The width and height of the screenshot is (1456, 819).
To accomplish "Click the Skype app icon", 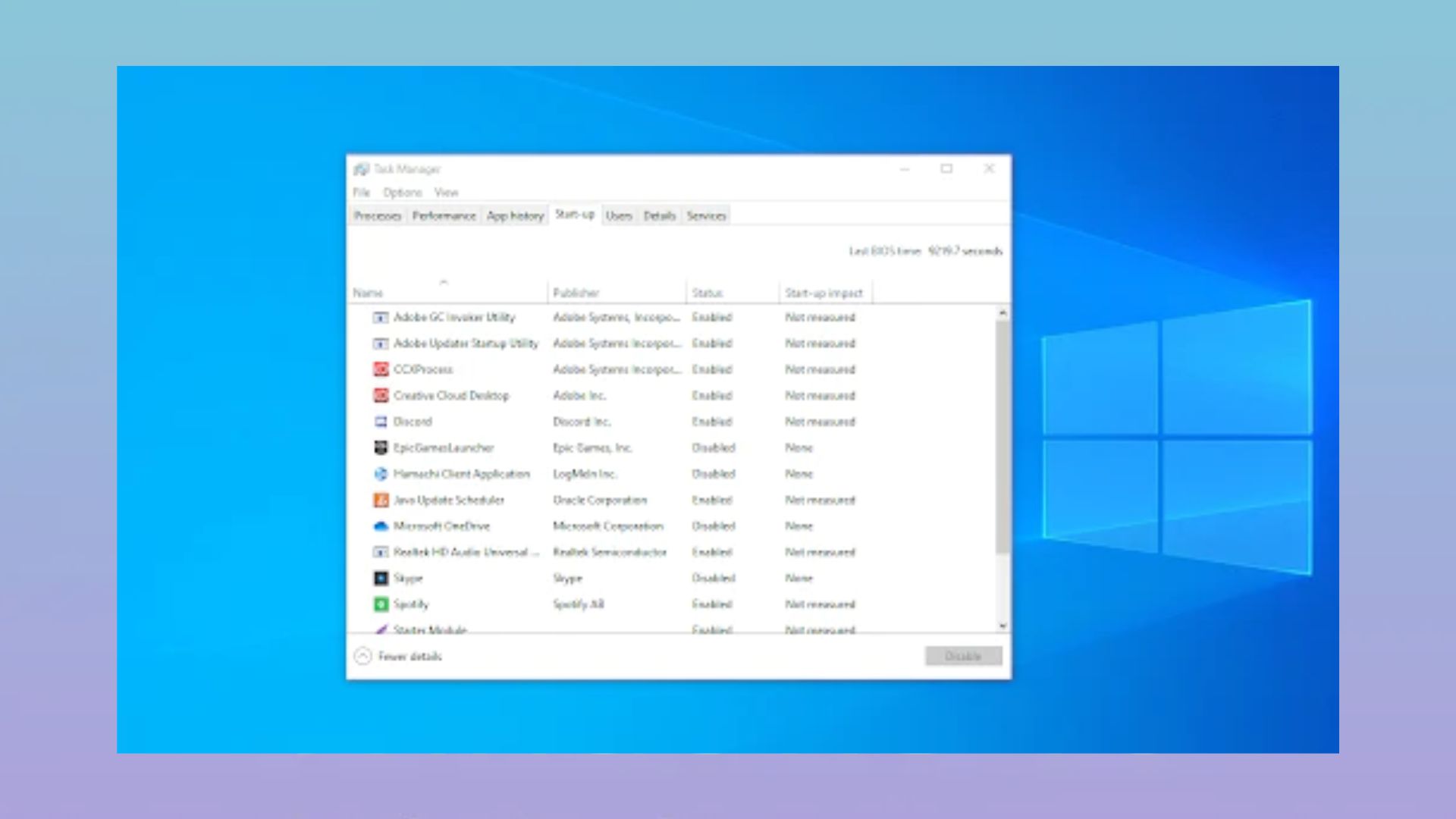I will click(381, 578).
